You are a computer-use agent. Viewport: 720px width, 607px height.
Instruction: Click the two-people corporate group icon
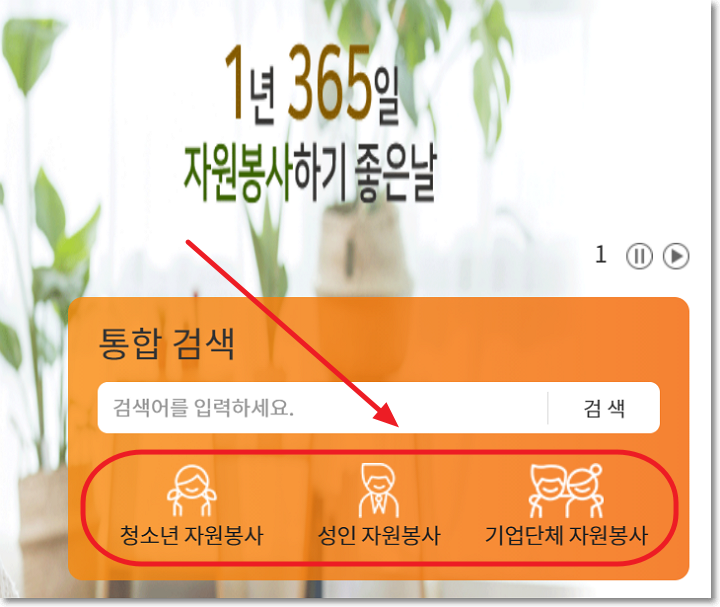[x=566, y=490]
